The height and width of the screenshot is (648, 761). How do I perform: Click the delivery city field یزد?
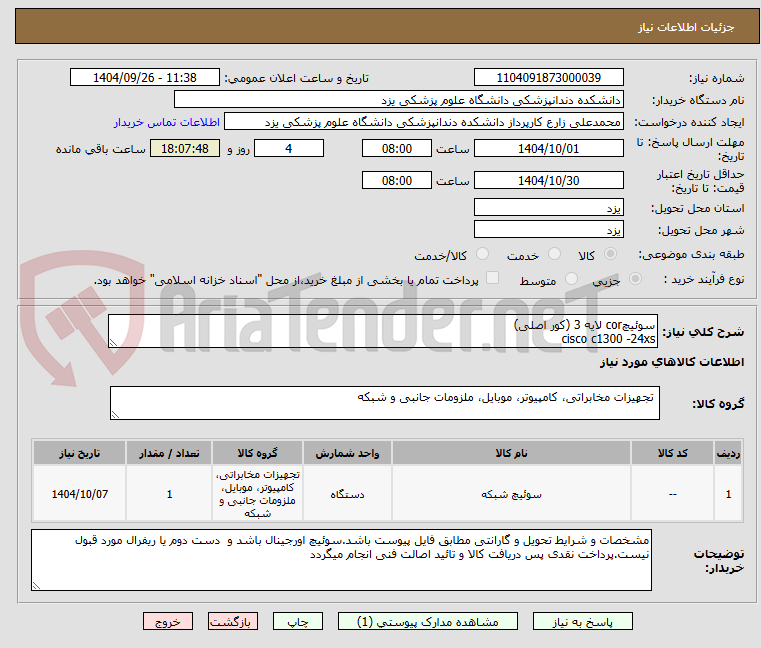pos(549,230)
